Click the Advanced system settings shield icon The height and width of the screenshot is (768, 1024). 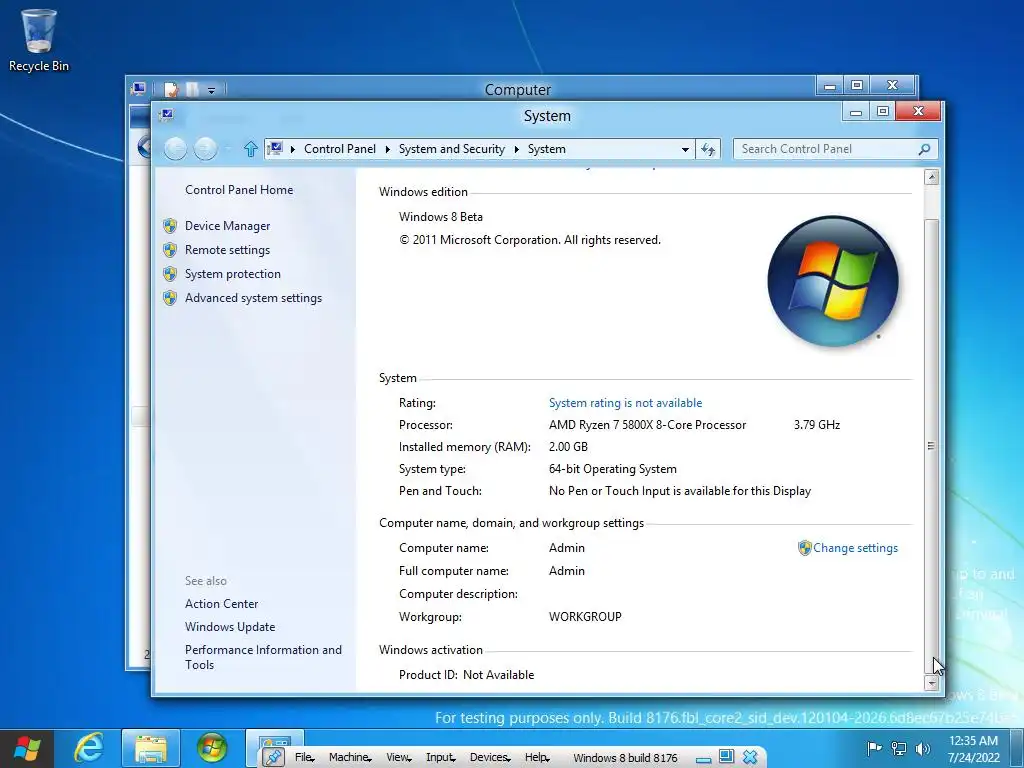pos(170,298)
